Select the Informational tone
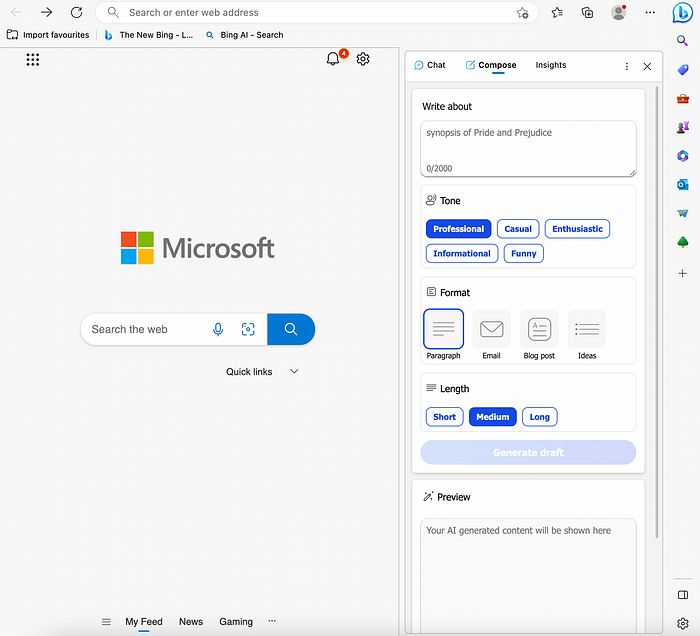Screen dimensions: 700x636 pyautogui.click(x=462, y=254)
